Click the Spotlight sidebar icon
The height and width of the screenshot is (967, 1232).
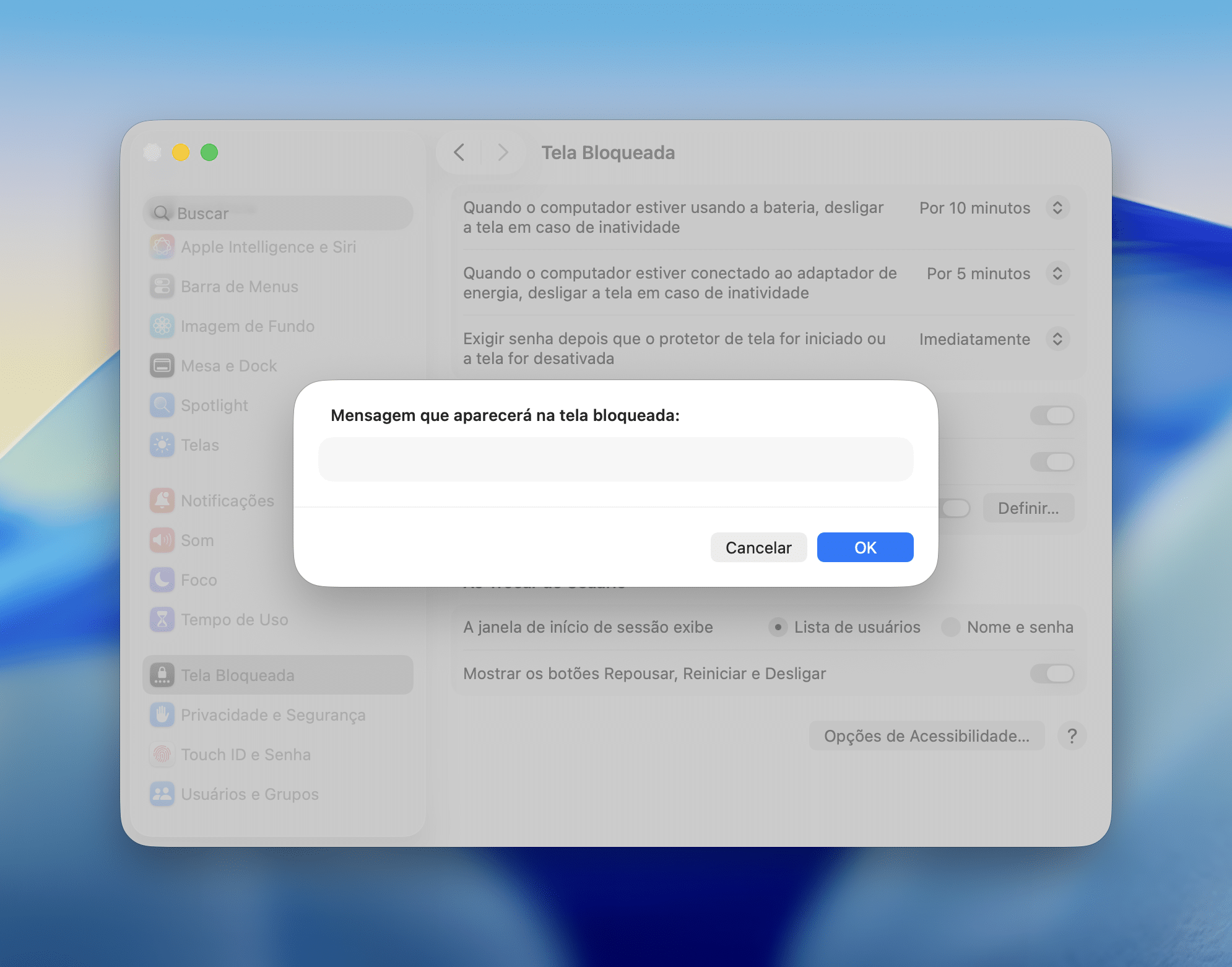pyautogui.click(x=162, y=405)
